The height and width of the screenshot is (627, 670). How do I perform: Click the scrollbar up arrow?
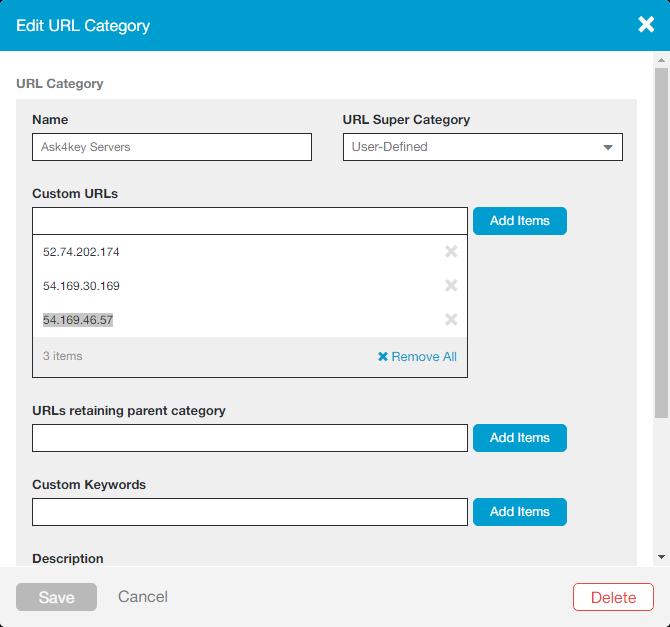pyautogui.click(x=661, y=60)
